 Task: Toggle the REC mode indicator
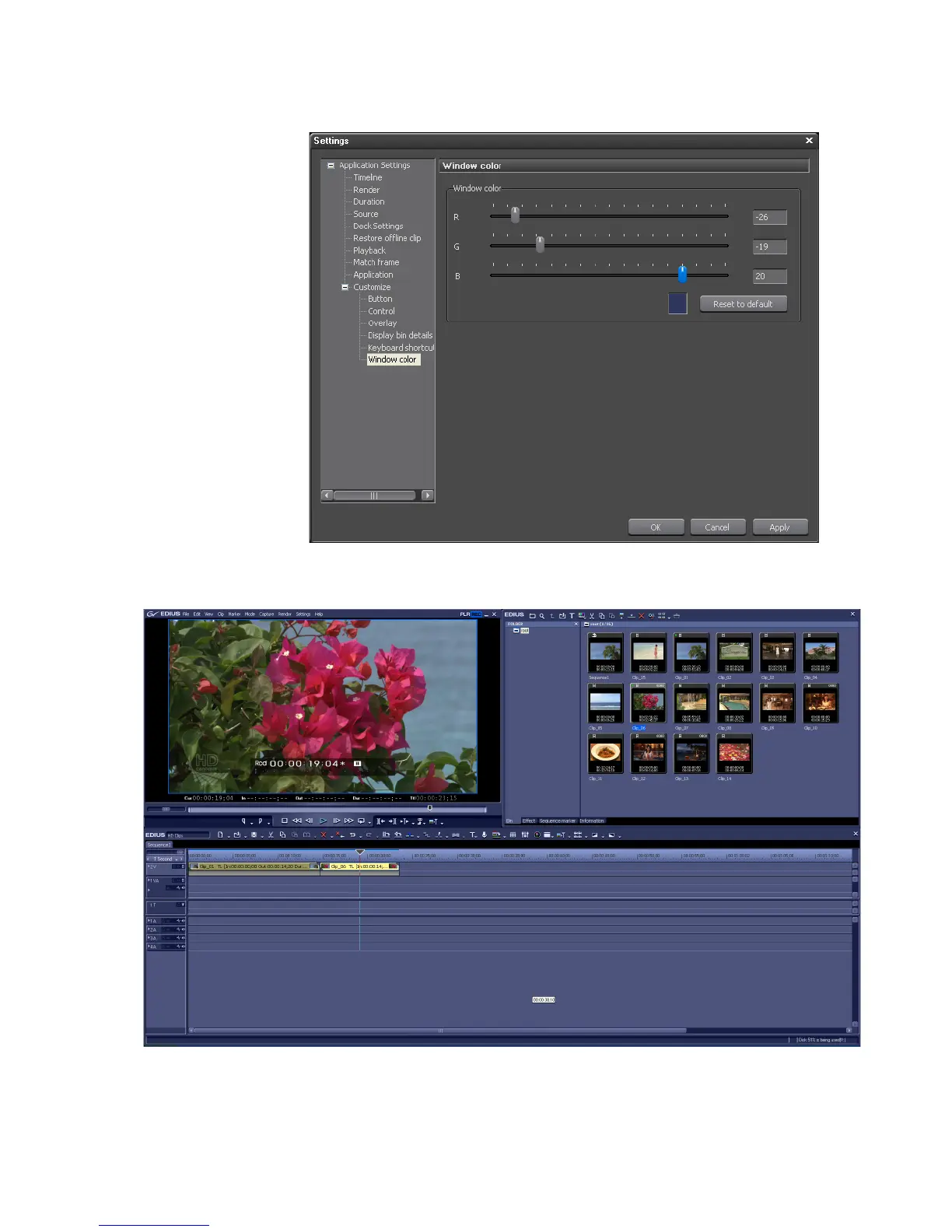click(x=476, y=614)
